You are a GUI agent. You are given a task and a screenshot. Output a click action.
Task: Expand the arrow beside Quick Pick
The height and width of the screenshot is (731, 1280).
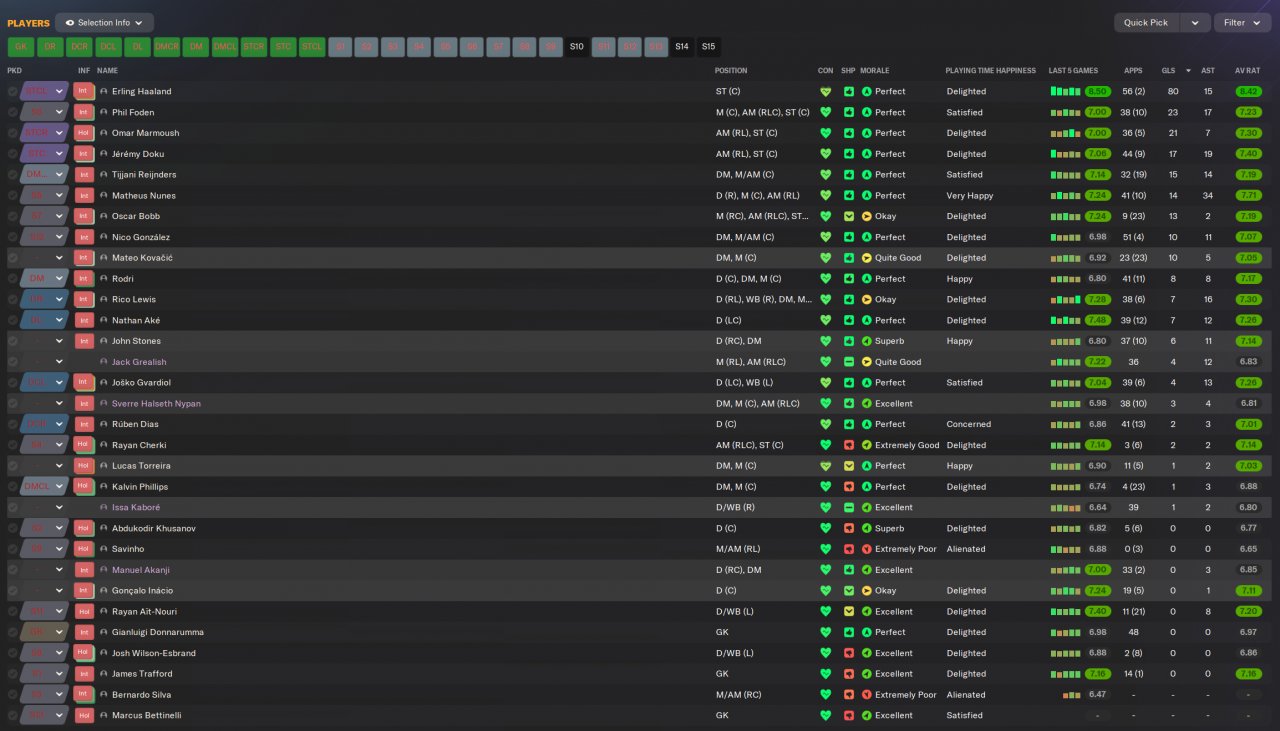pyautogui.click(x=1195, y=23)
